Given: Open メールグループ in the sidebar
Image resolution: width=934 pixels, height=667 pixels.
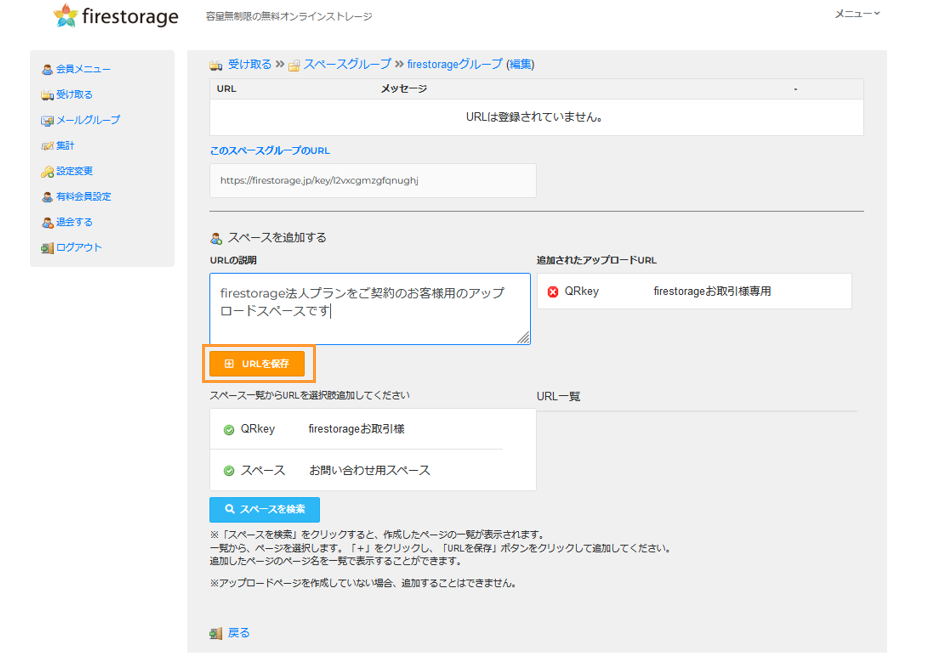Looking at the screenshot, I should click(x=88, y=120).
